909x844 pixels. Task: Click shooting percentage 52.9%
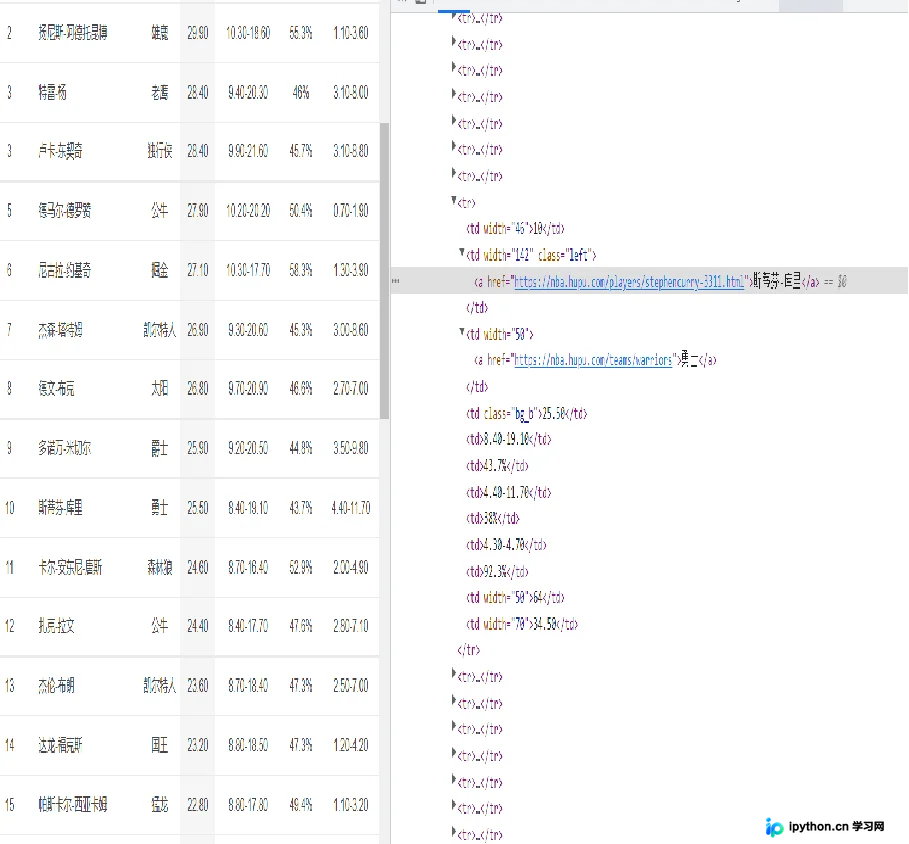(301, 567)
